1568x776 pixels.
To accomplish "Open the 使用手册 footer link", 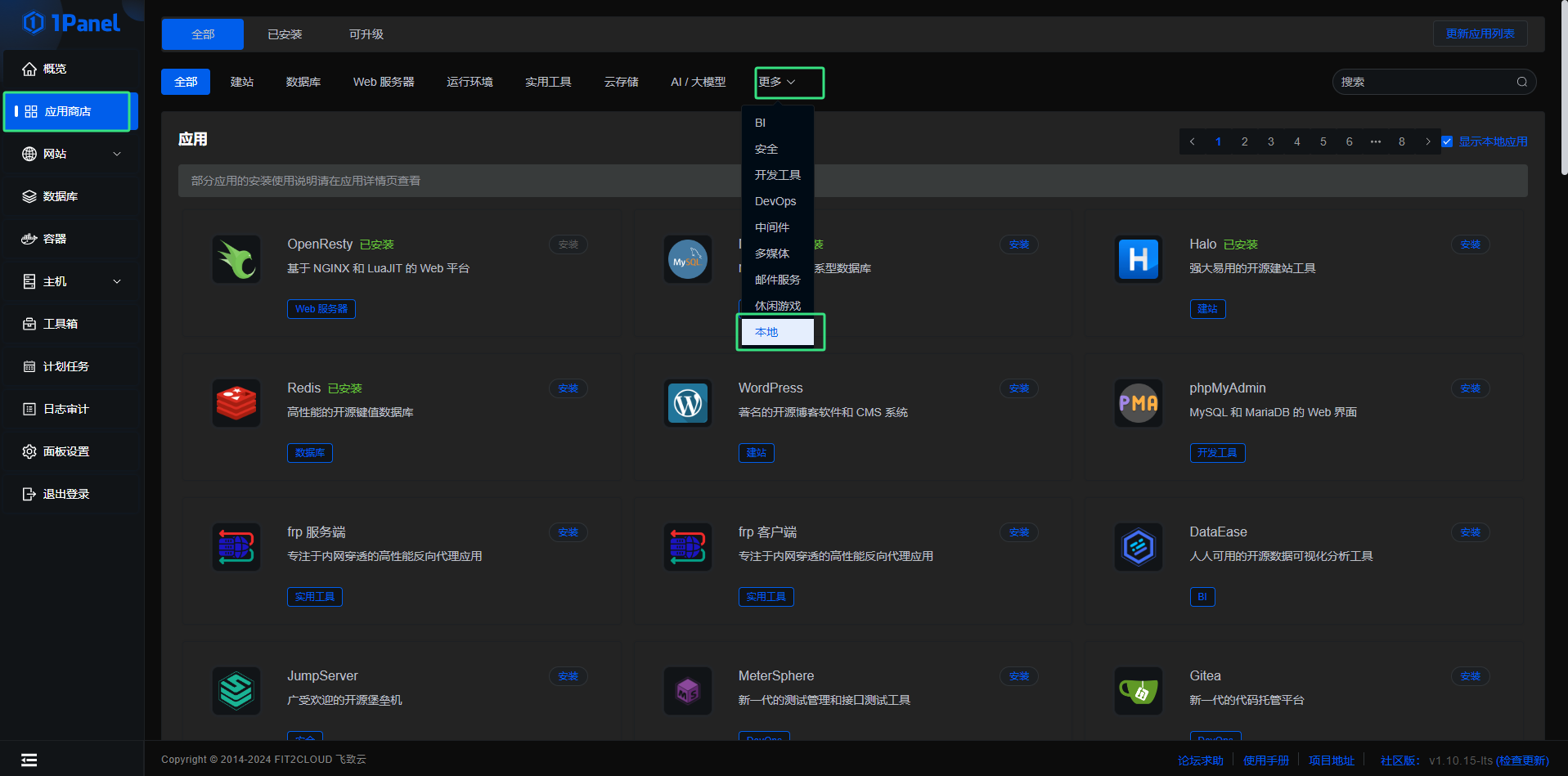I will click(x=1265, y=760).
